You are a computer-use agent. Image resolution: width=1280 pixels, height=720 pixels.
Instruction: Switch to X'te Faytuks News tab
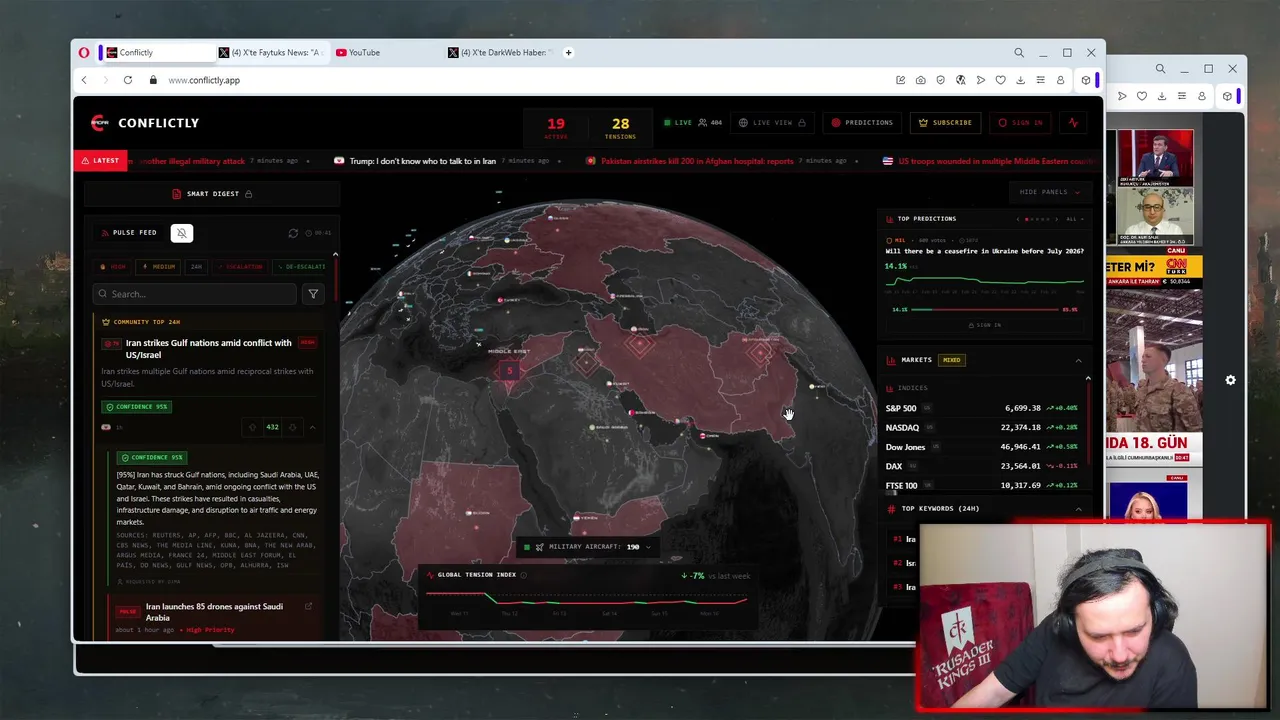[271, 53]
